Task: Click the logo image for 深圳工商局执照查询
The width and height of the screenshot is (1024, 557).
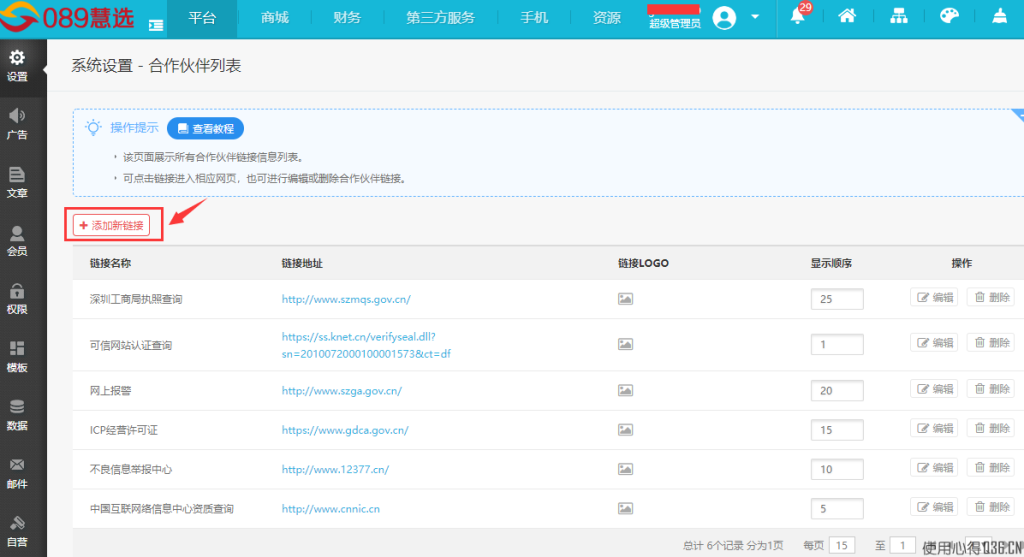Action: pos(626,299)
